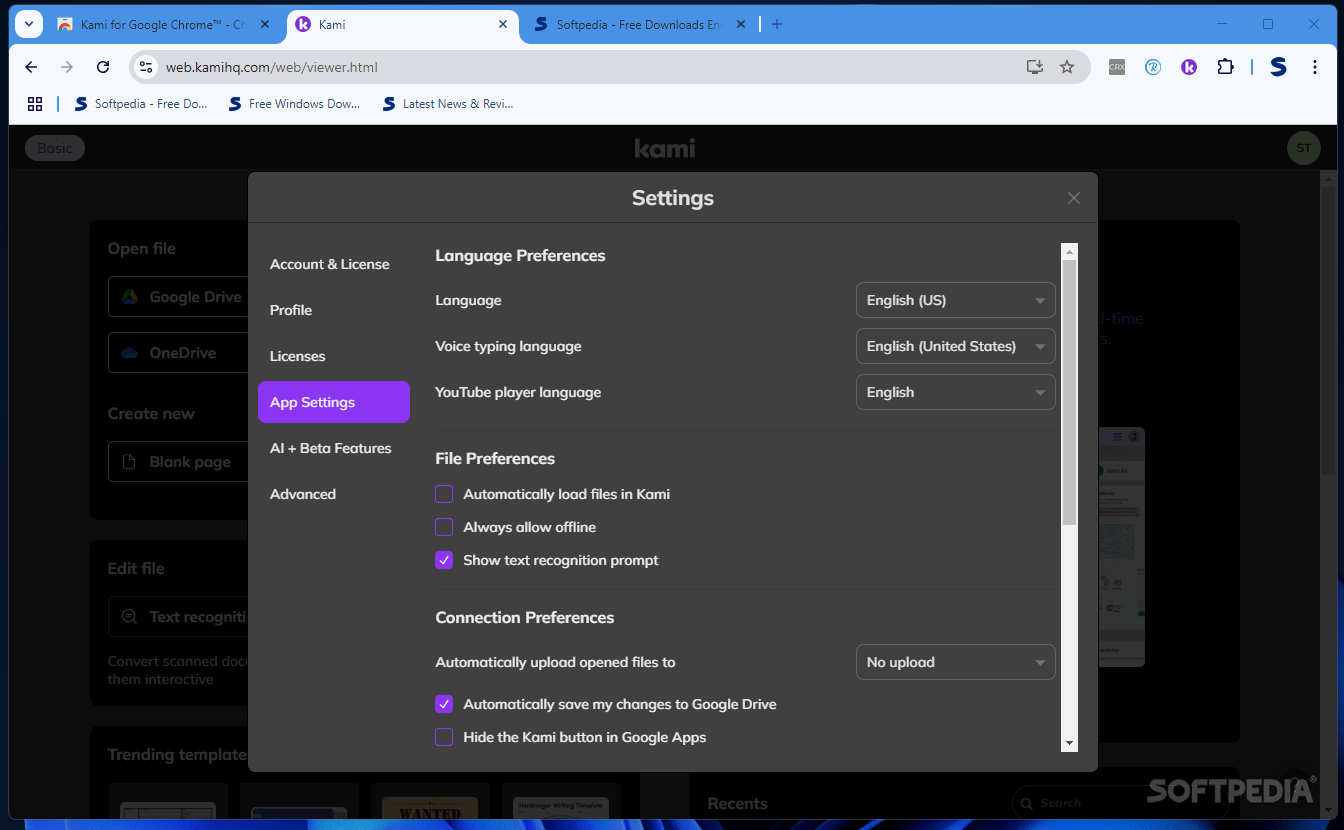Open the bookmarks apps grid icon
Screen dimensions: 1344x830
[x=35, y=104]
